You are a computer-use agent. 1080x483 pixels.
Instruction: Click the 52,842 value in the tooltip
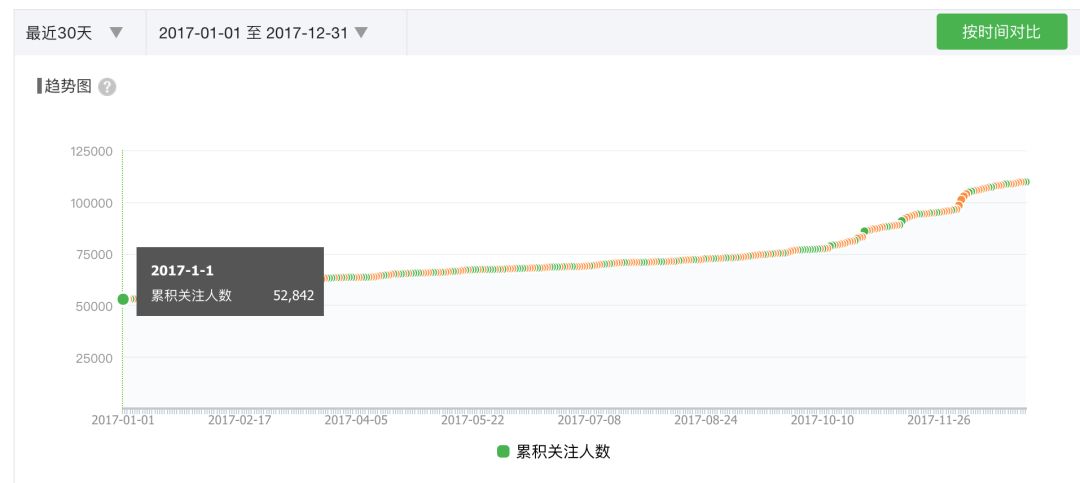(293, 296)
